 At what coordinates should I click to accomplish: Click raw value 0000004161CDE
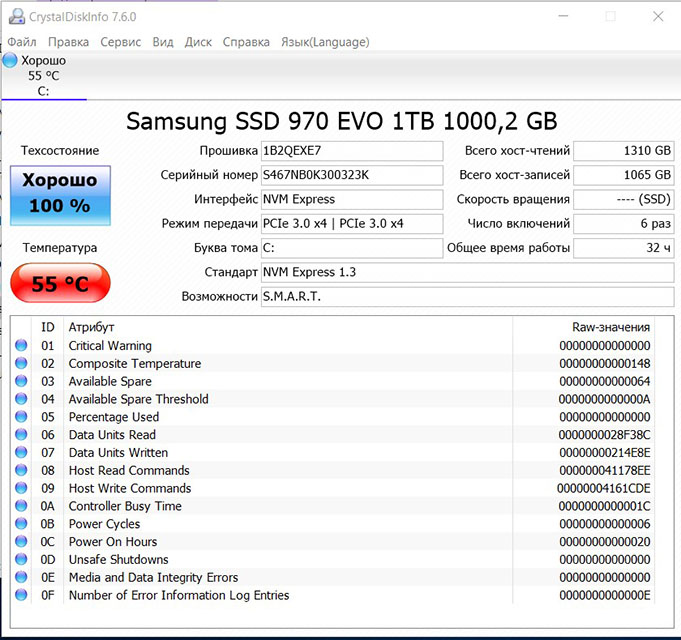604,488
